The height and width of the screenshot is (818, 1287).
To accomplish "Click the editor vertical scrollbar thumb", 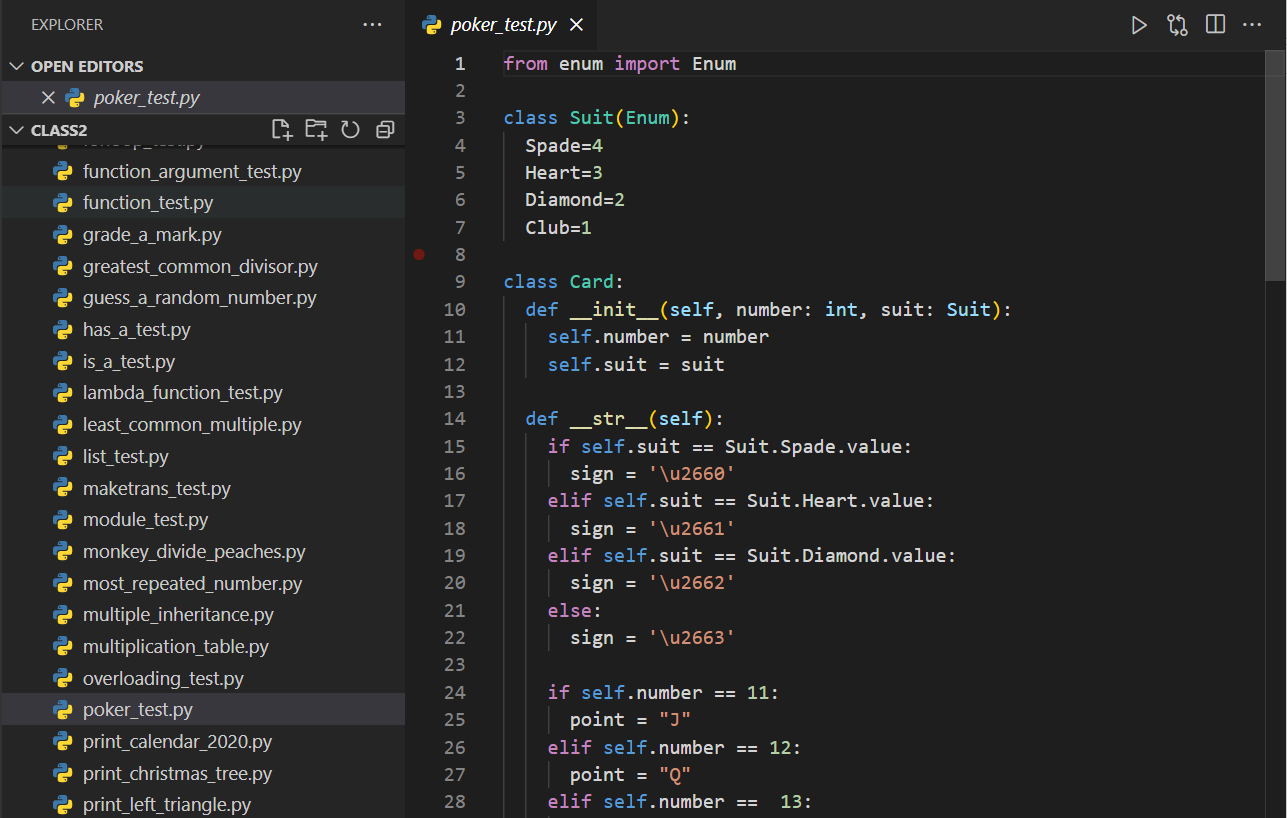I will click(x=1276, y=164).
